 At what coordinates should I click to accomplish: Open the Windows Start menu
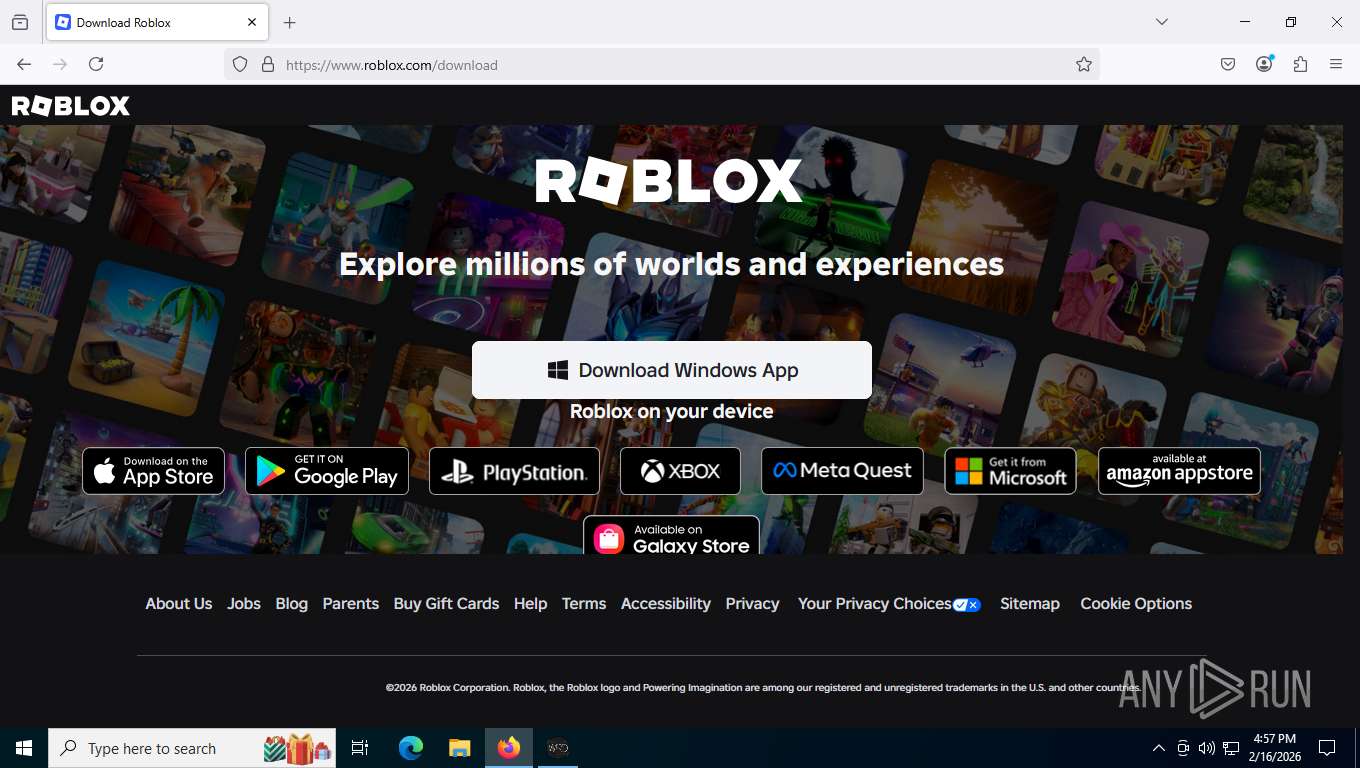pos(24,748)
